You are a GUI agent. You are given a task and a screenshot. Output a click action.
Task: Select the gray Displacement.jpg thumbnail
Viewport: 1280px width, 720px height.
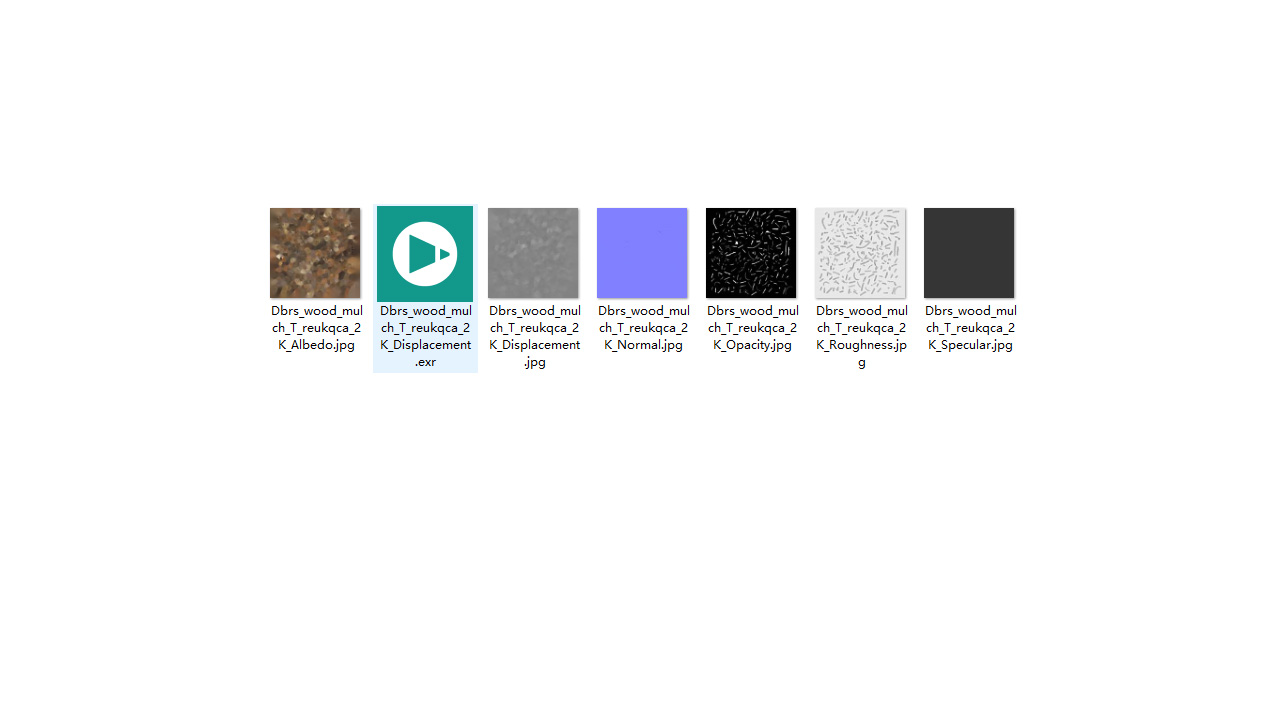point(533,253)
